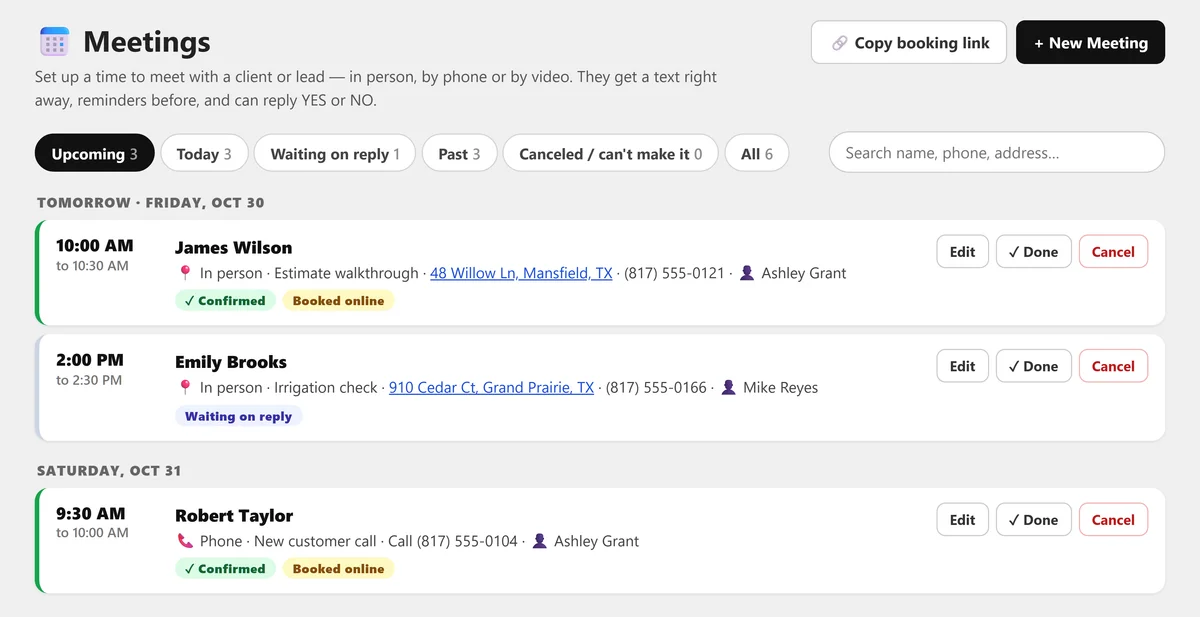
Task: Show Past meetings tab
Action: pyautogui.click(x=459, y=153)
